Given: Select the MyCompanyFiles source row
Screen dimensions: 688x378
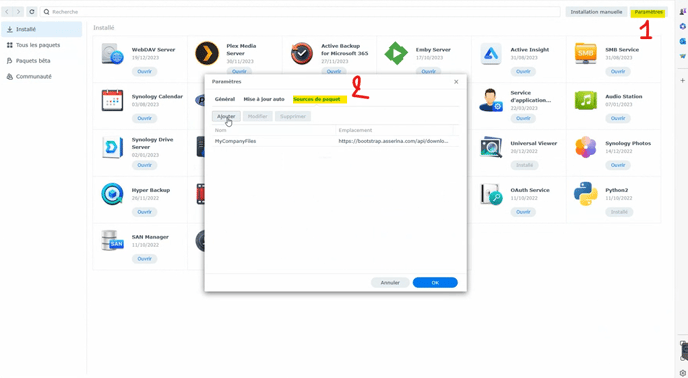Looking at the screenshot, I should point(335,141).
